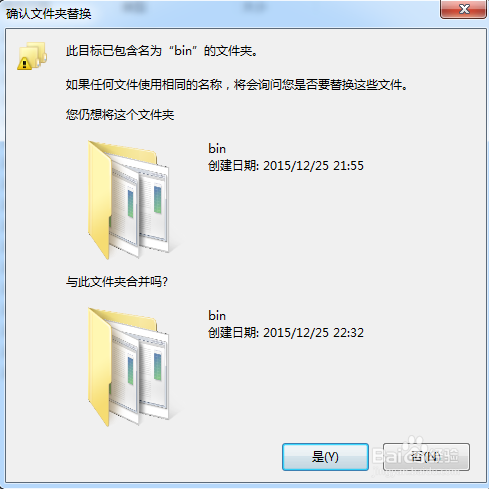This screenshot has height=489, width=489.
Task: Click the quoted “bin” in top message
Action: (x=183, y=51)
